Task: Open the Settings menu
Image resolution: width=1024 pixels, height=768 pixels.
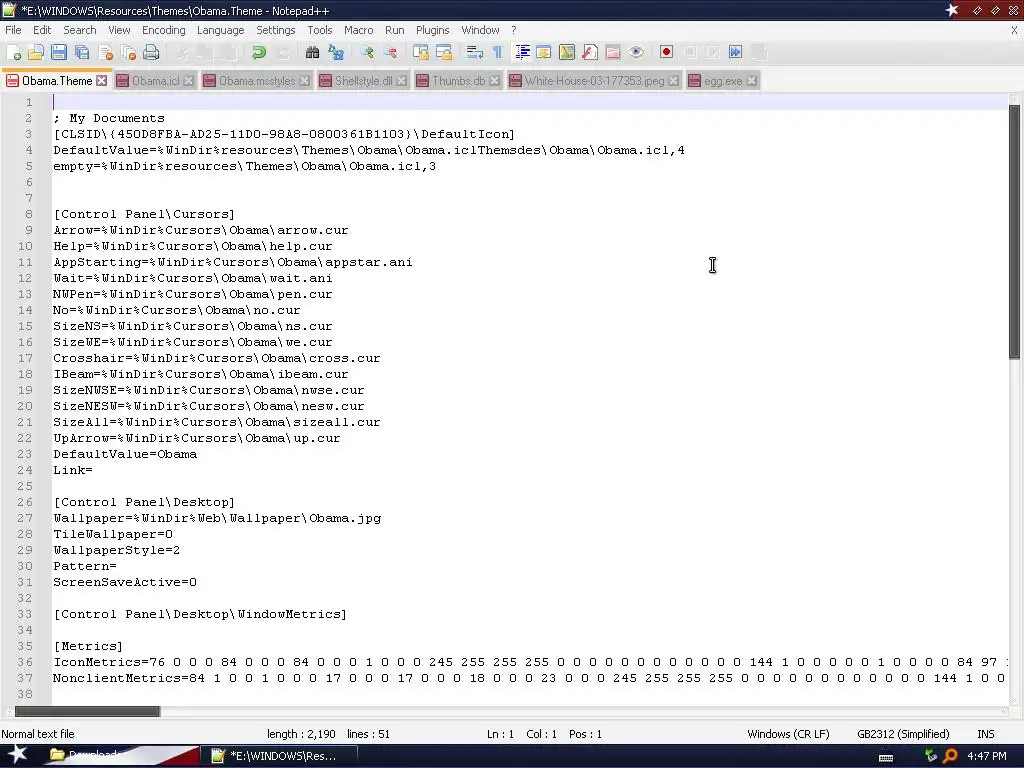Action: click(x=276, y=30)
